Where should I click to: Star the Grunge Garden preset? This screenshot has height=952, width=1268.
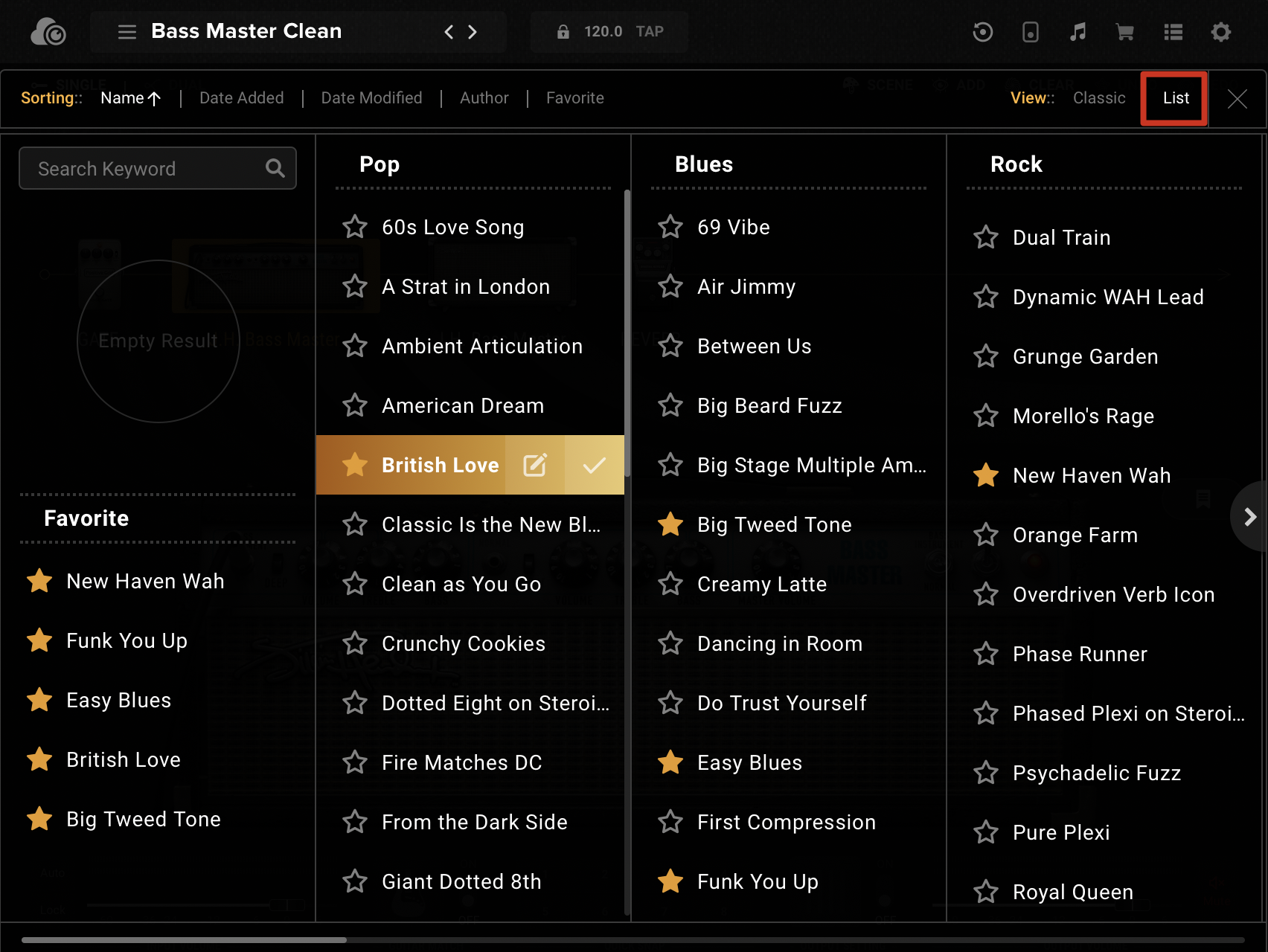[x=986, y=356]
